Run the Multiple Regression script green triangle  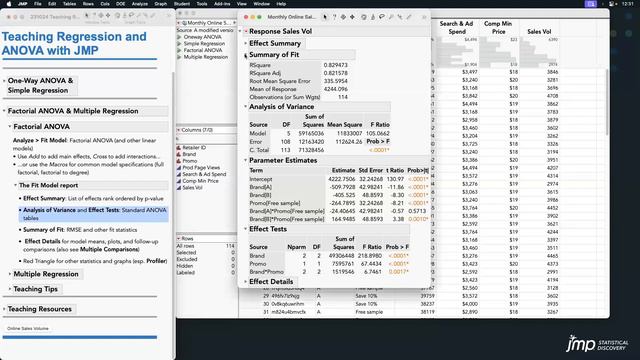[x=179, y=57]
